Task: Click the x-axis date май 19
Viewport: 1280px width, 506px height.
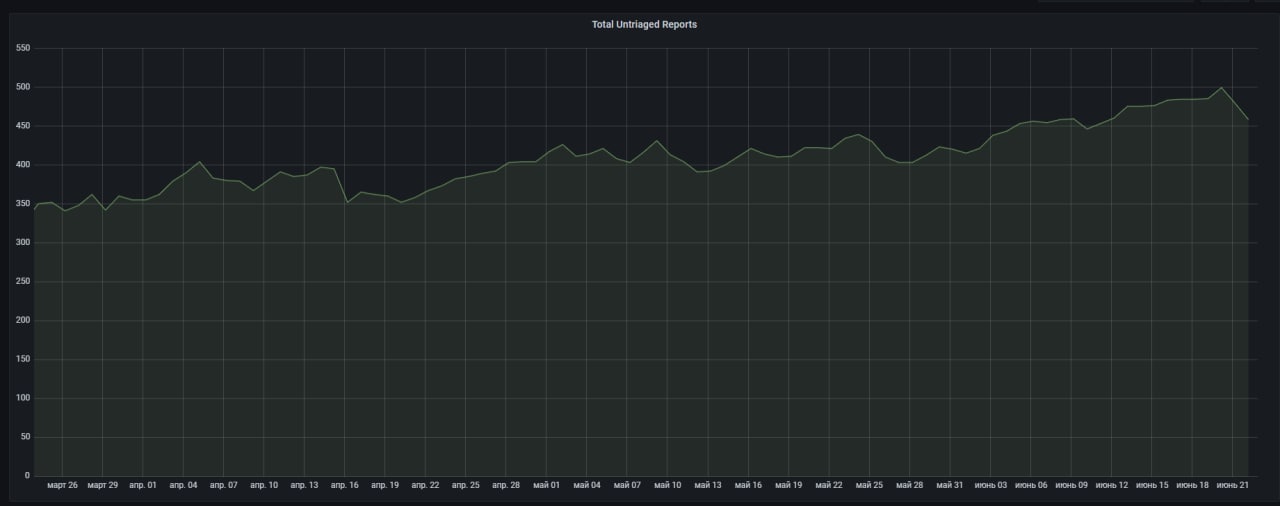Action: 788,485
